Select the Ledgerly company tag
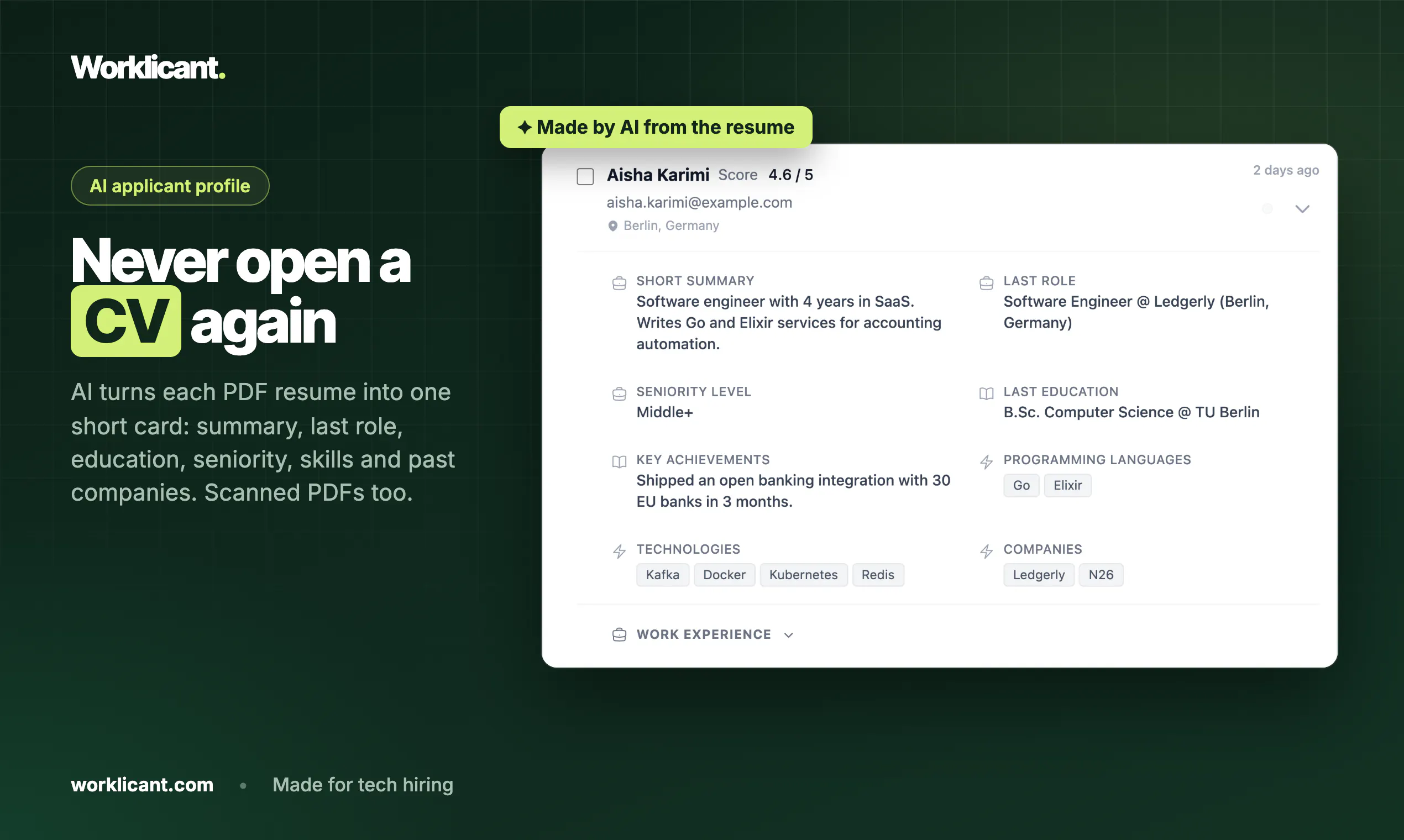 (x=1038, y=575)
